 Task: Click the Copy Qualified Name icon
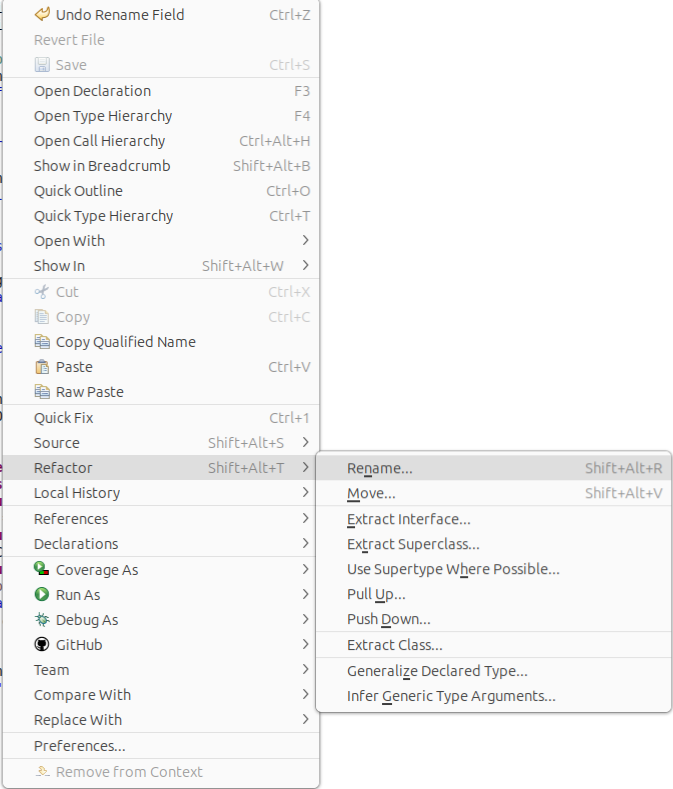tap(42, 342)
